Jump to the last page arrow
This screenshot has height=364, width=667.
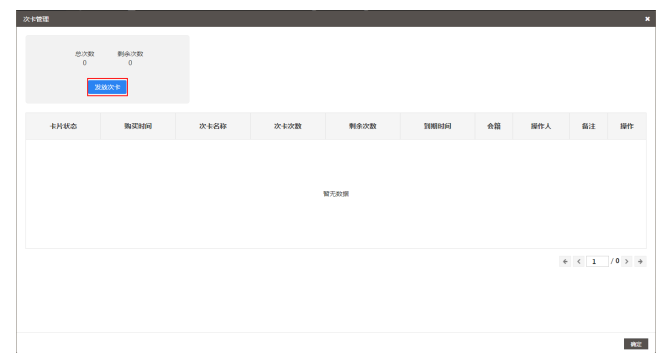point(640,261)
